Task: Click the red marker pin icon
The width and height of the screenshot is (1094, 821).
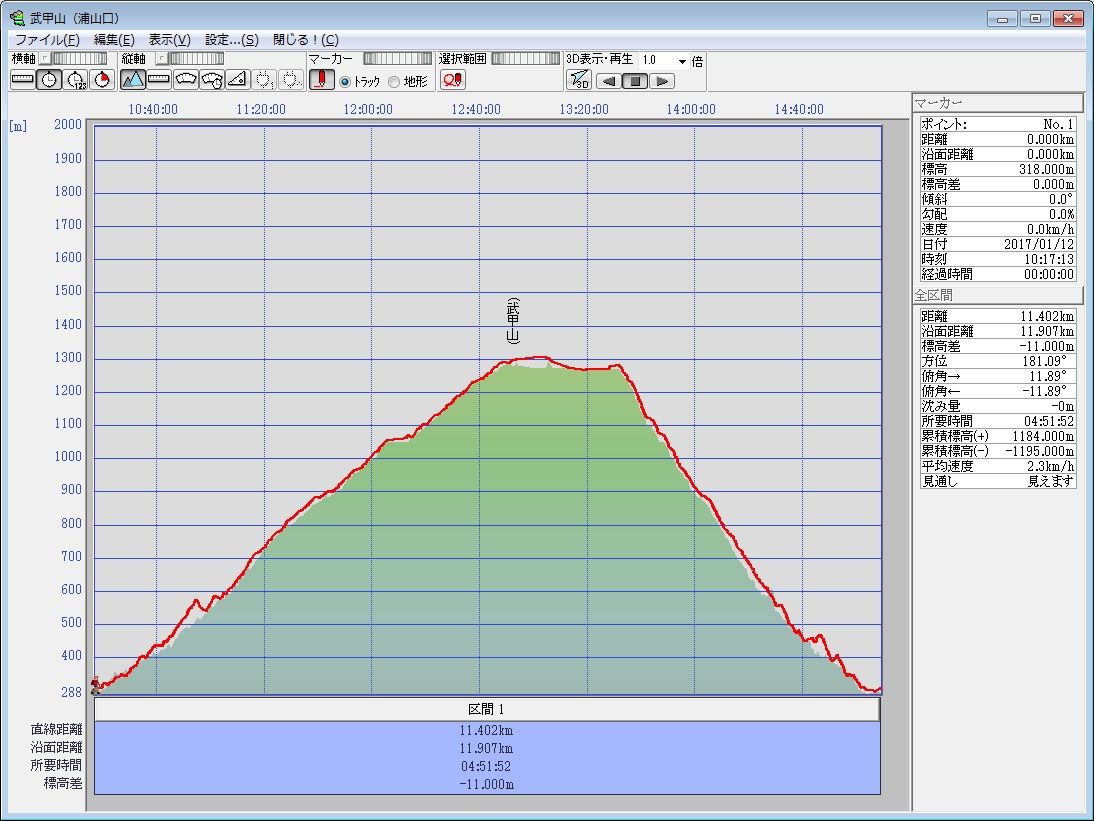Action: [321, 80]
